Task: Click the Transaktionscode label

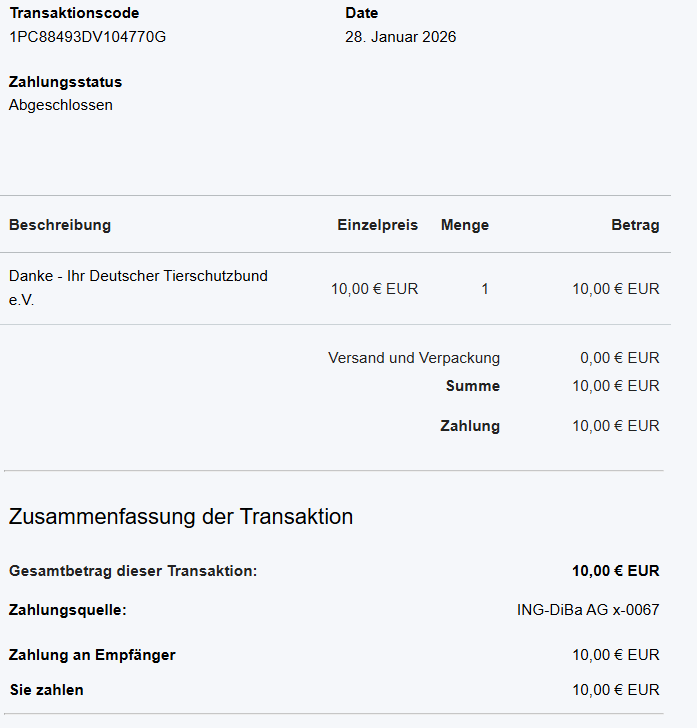Action: tap(74, 13)
